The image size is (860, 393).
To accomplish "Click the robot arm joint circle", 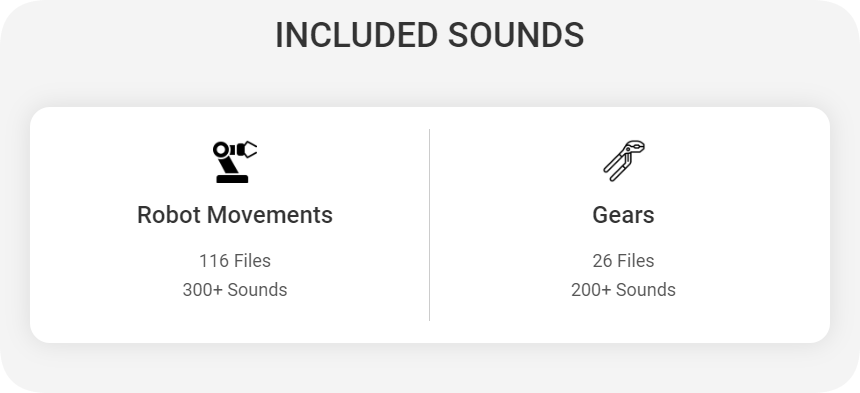I will pyautogui.click(x=220, y=149).
